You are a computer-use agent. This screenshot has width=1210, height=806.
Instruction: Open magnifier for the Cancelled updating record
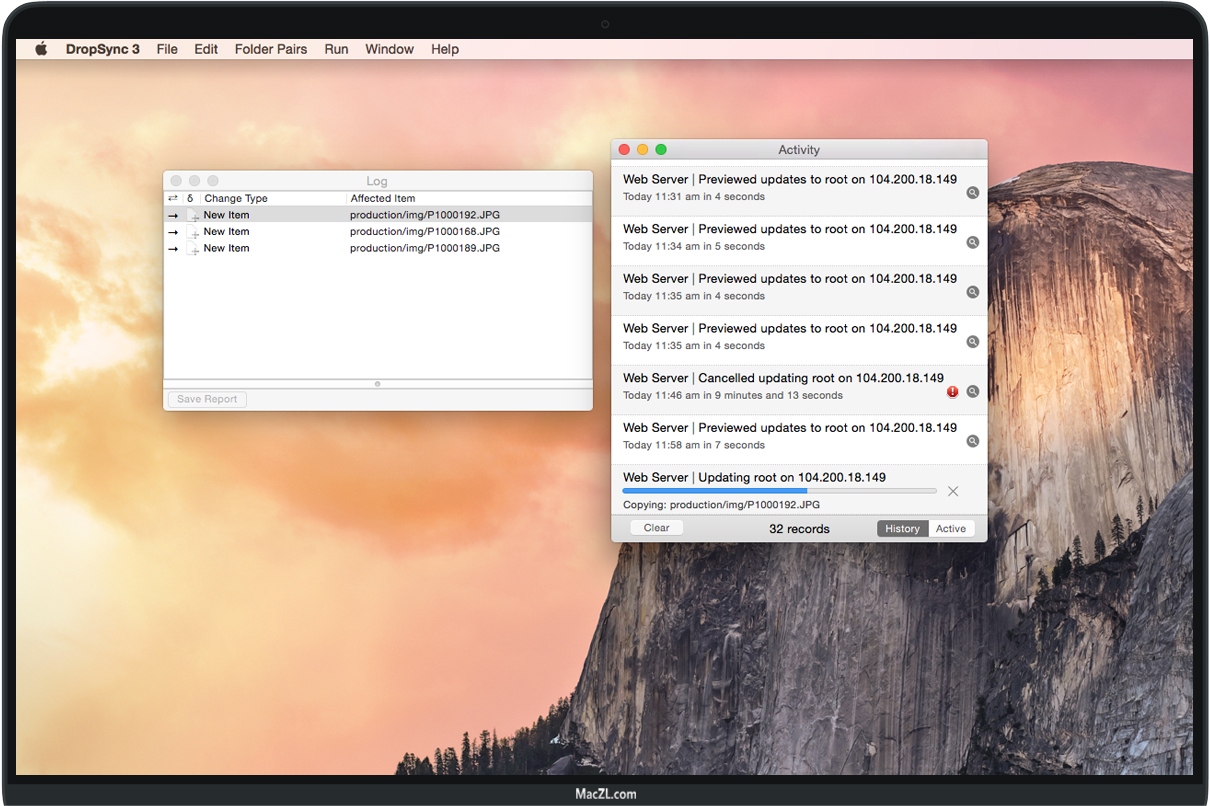tap(972, 392)
